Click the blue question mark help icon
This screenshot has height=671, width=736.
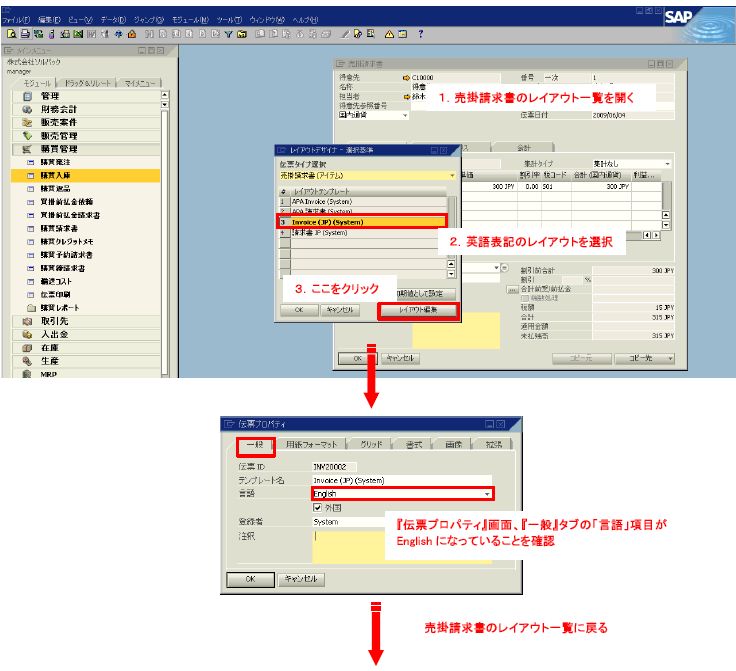(x=421, y=34)
